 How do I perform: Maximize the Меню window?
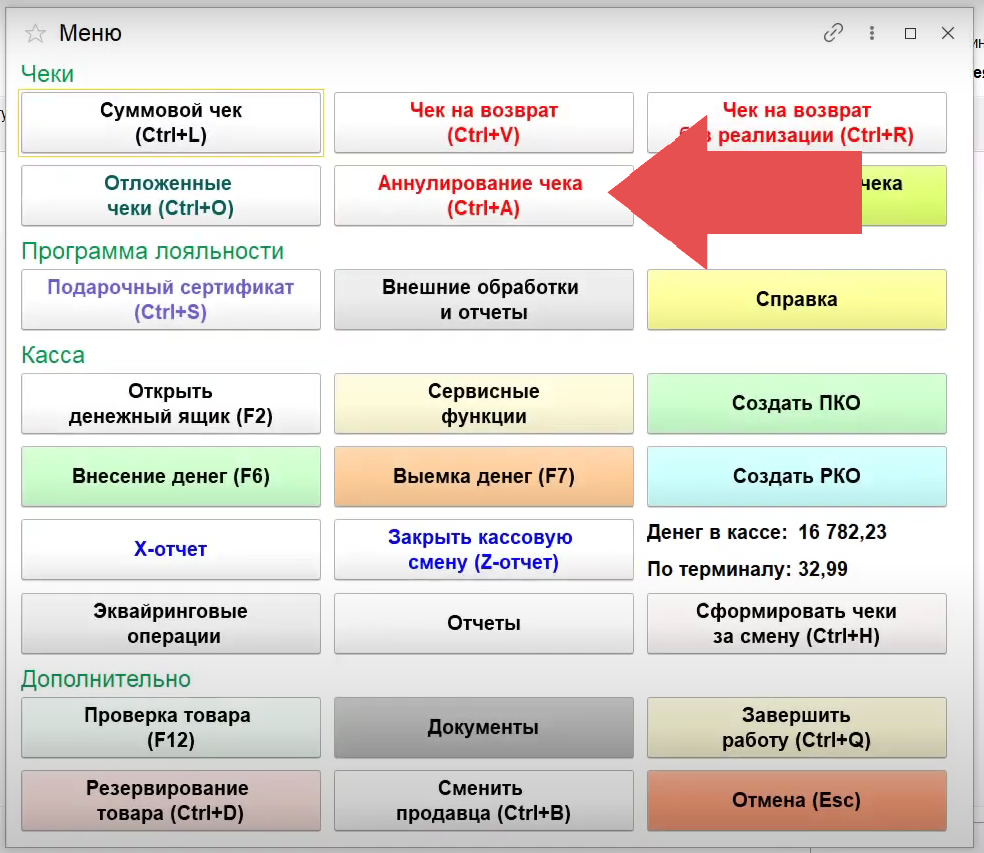910,33
